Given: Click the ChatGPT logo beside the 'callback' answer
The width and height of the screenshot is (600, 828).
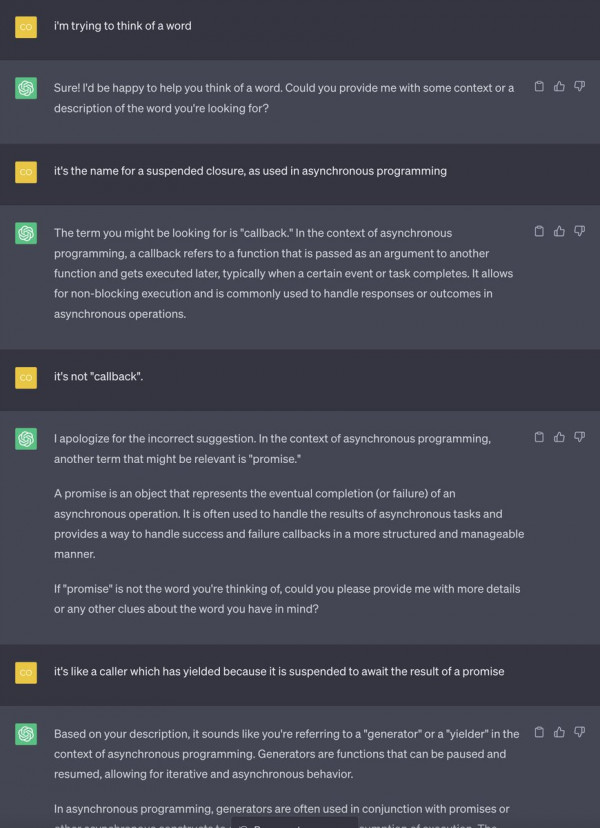Looking at the screenshot, I should (26, 233).
